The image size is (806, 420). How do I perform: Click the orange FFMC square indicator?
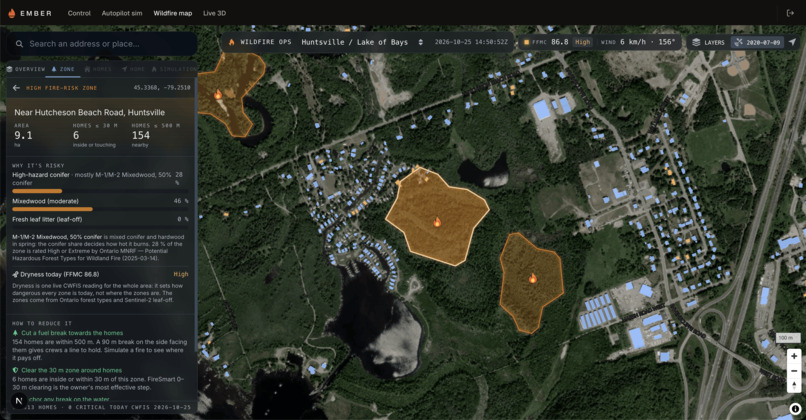click(x=526, y=42)
